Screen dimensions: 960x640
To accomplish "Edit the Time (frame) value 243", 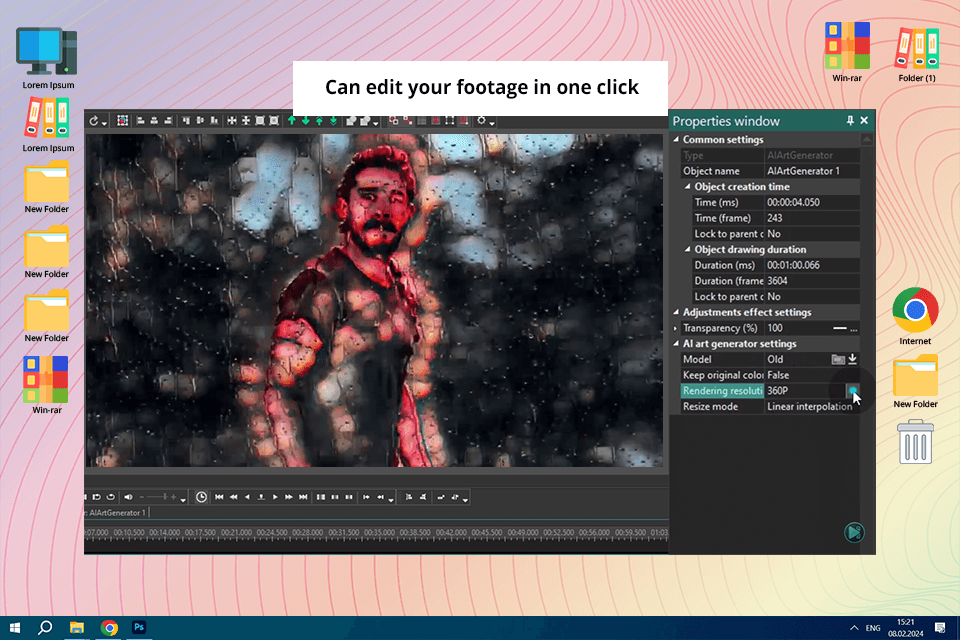I will click(x=812, y=218).
